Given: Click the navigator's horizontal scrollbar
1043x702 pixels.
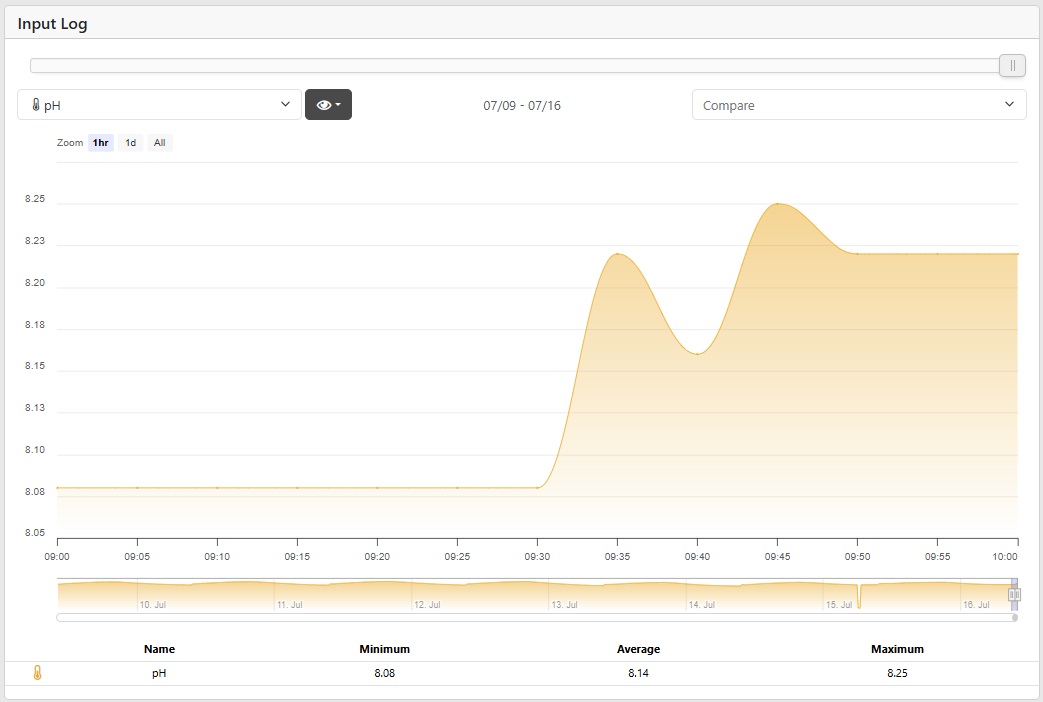Looking at the screenshot, I should (x=536, y=618).
